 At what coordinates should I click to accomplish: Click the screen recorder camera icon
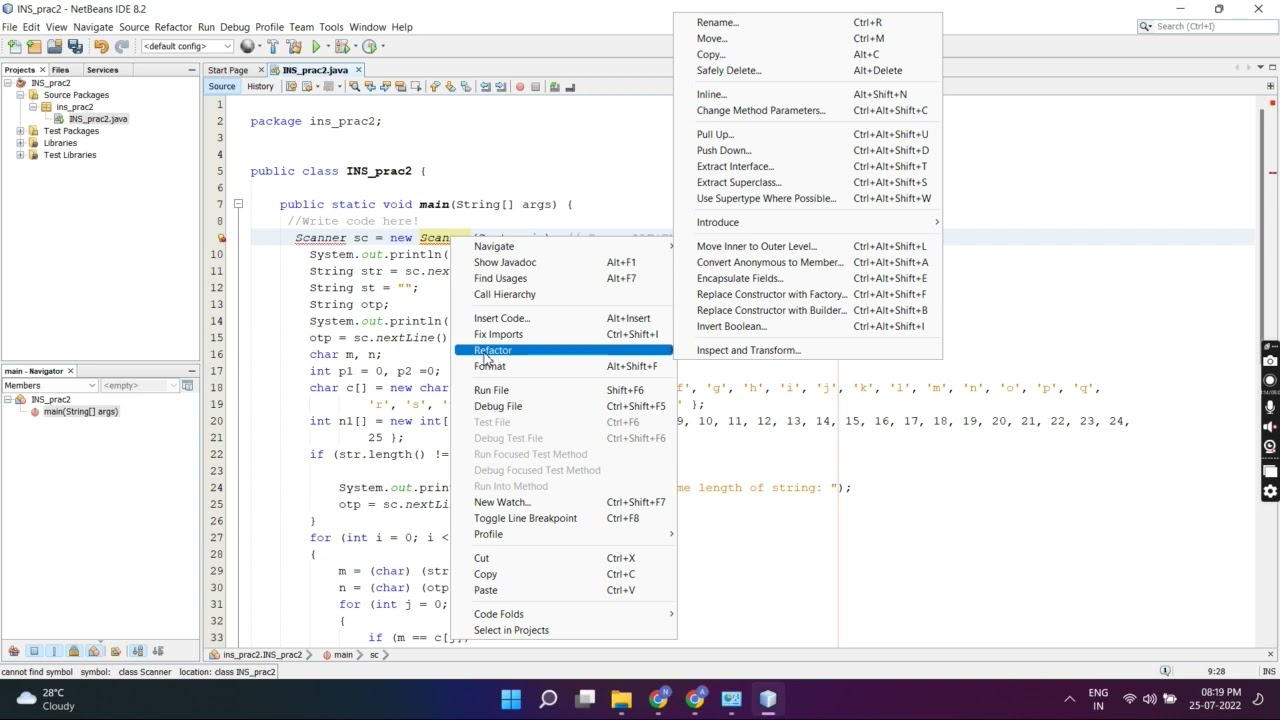(1271, 360)
